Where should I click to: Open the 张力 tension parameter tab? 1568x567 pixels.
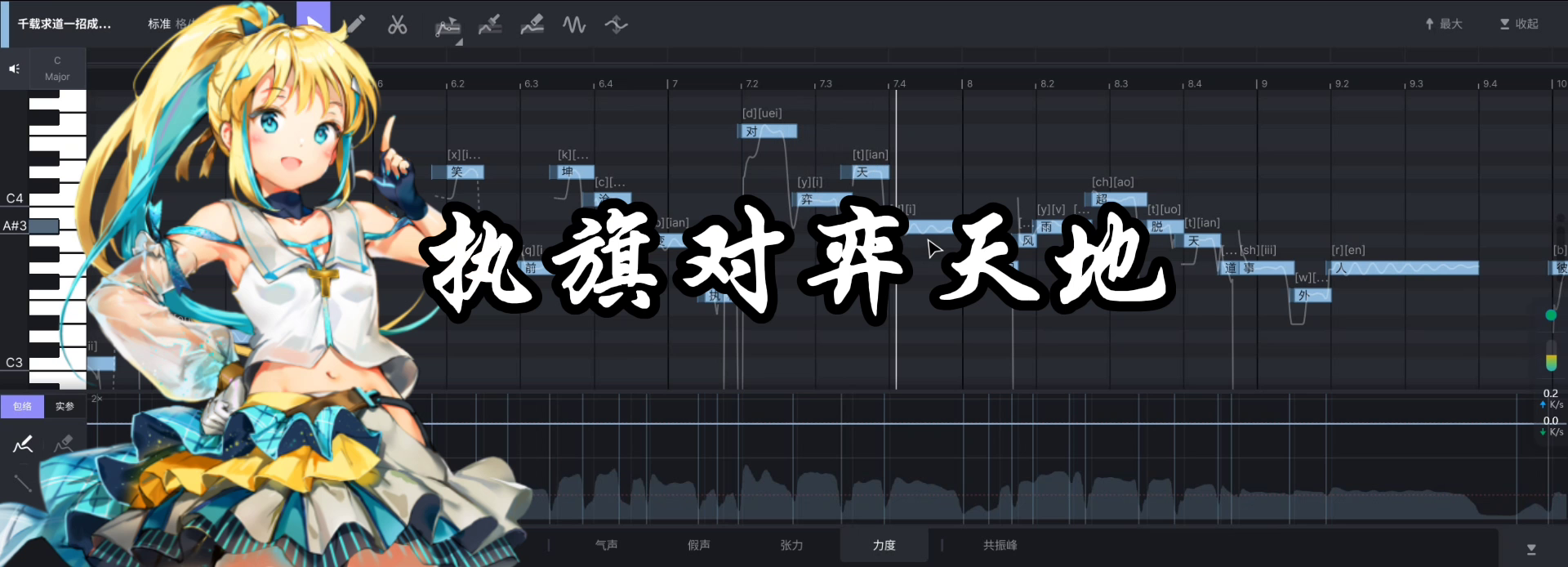(x=791, y=545)
